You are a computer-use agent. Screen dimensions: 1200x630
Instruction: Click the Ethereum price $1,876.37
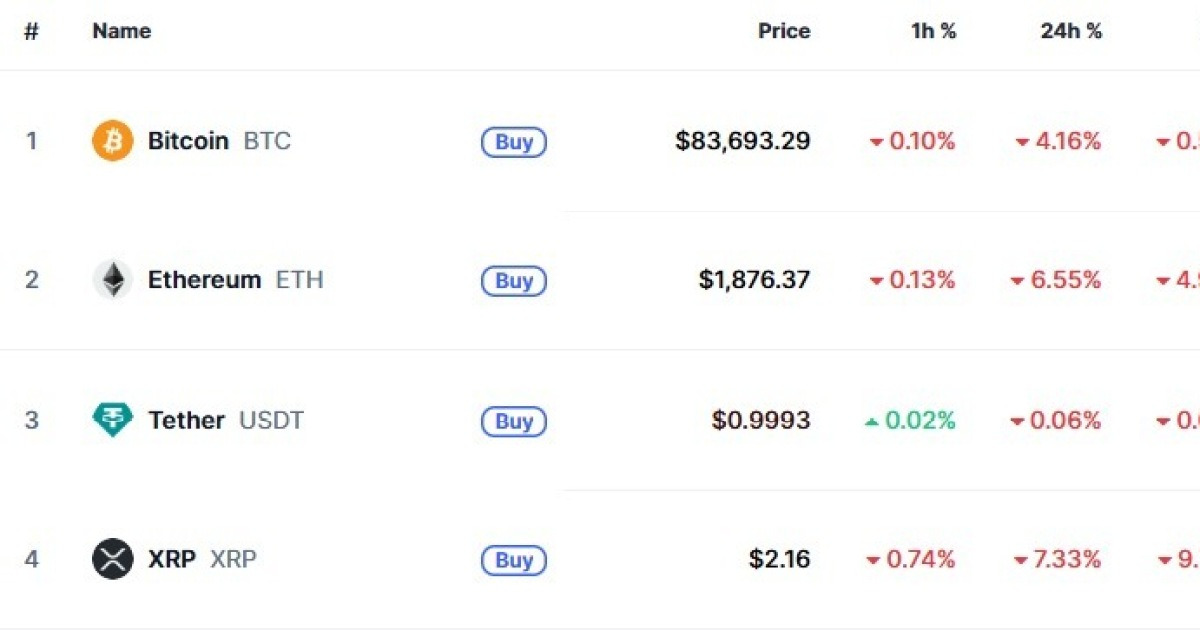coord(754,280)
